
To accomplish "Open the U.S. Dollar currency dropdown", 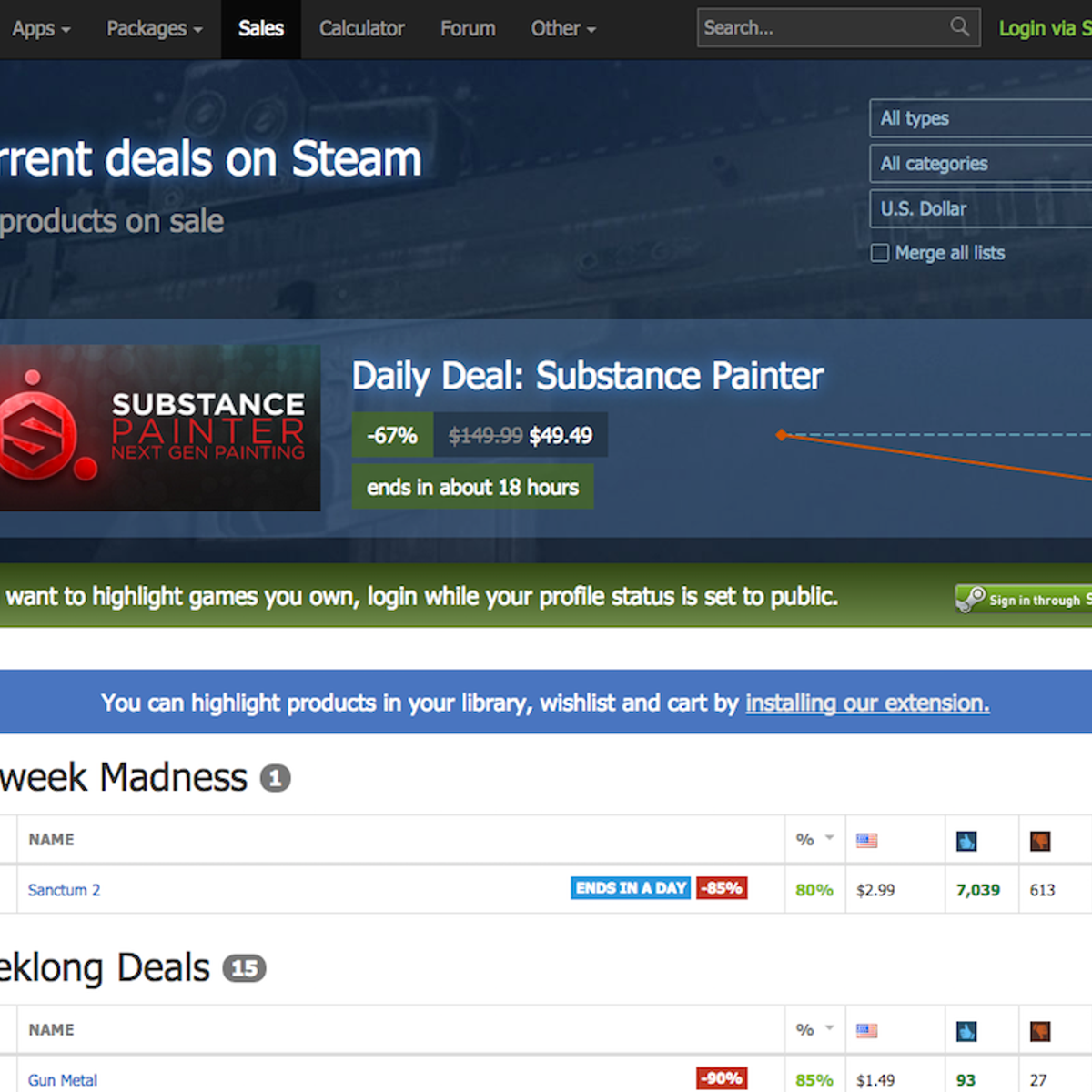I will [981, 208].
